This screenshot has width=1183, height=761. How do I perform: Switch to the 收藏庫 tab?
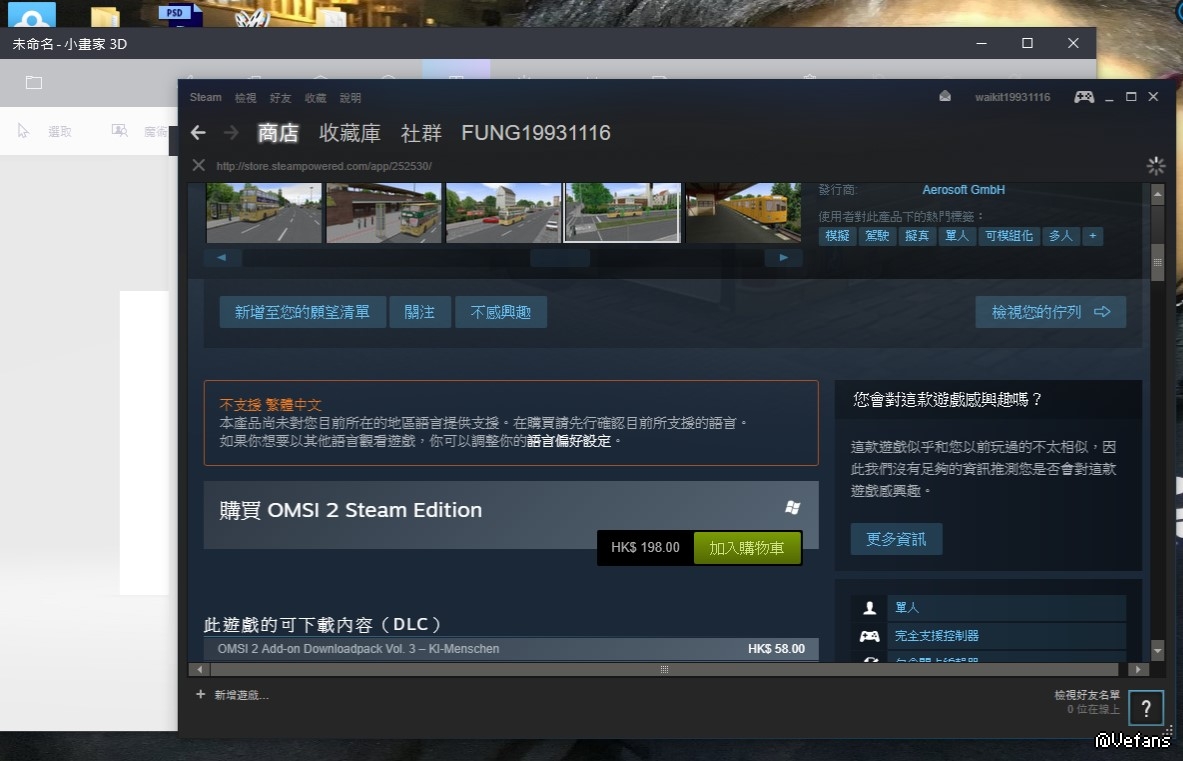[349, 133]
